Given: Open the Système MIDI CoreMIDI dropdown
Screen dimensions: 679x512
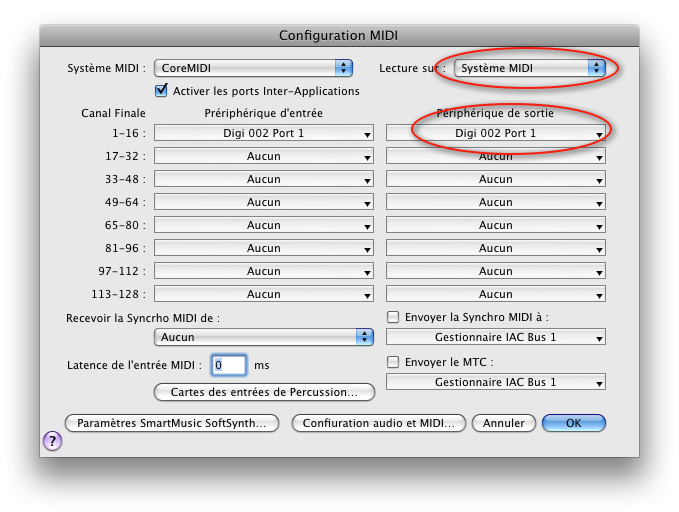Looking at the screenshot, I should click(253, 68).
